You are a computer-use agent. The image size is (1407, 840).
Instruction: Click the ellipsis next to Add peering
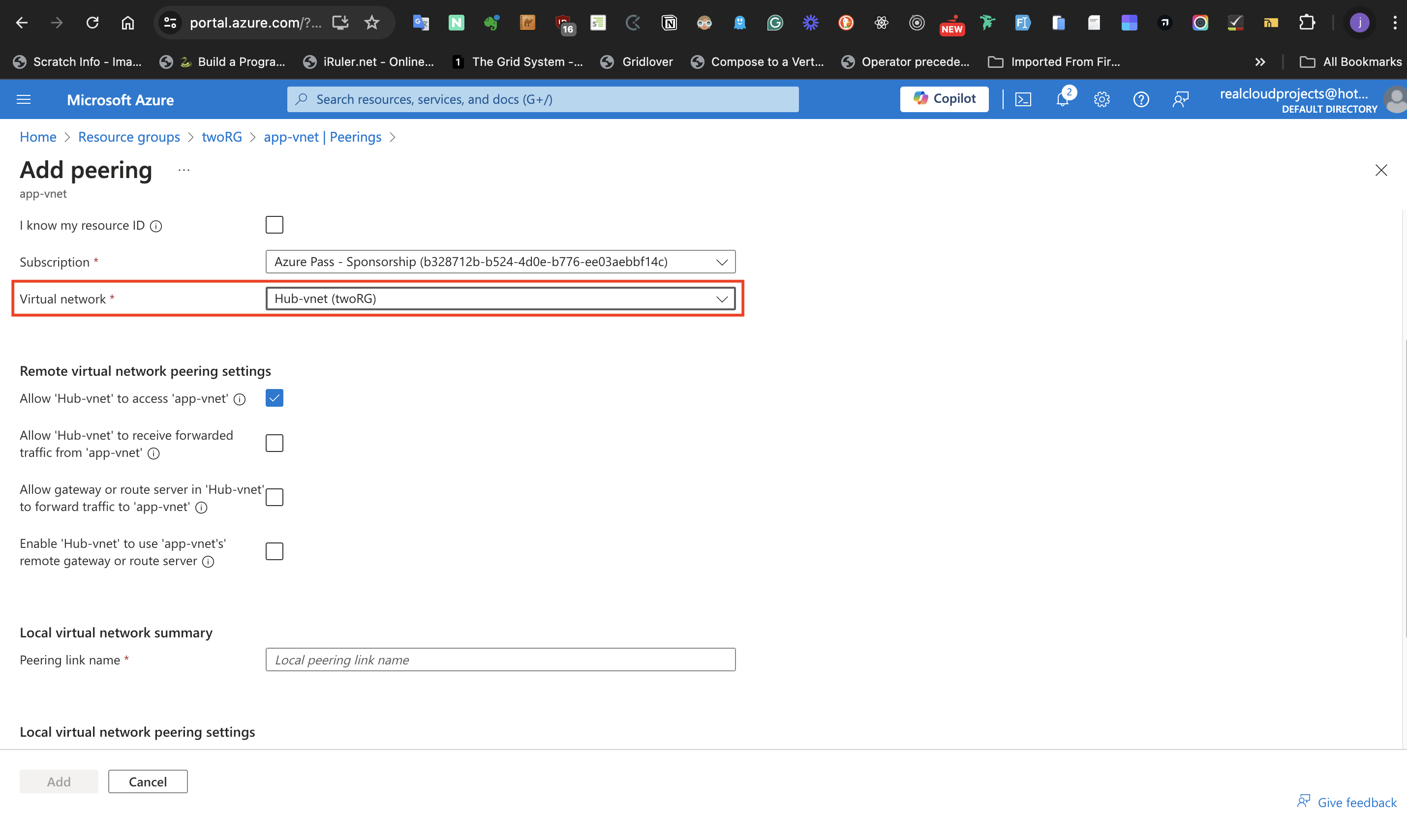(184, 170)
